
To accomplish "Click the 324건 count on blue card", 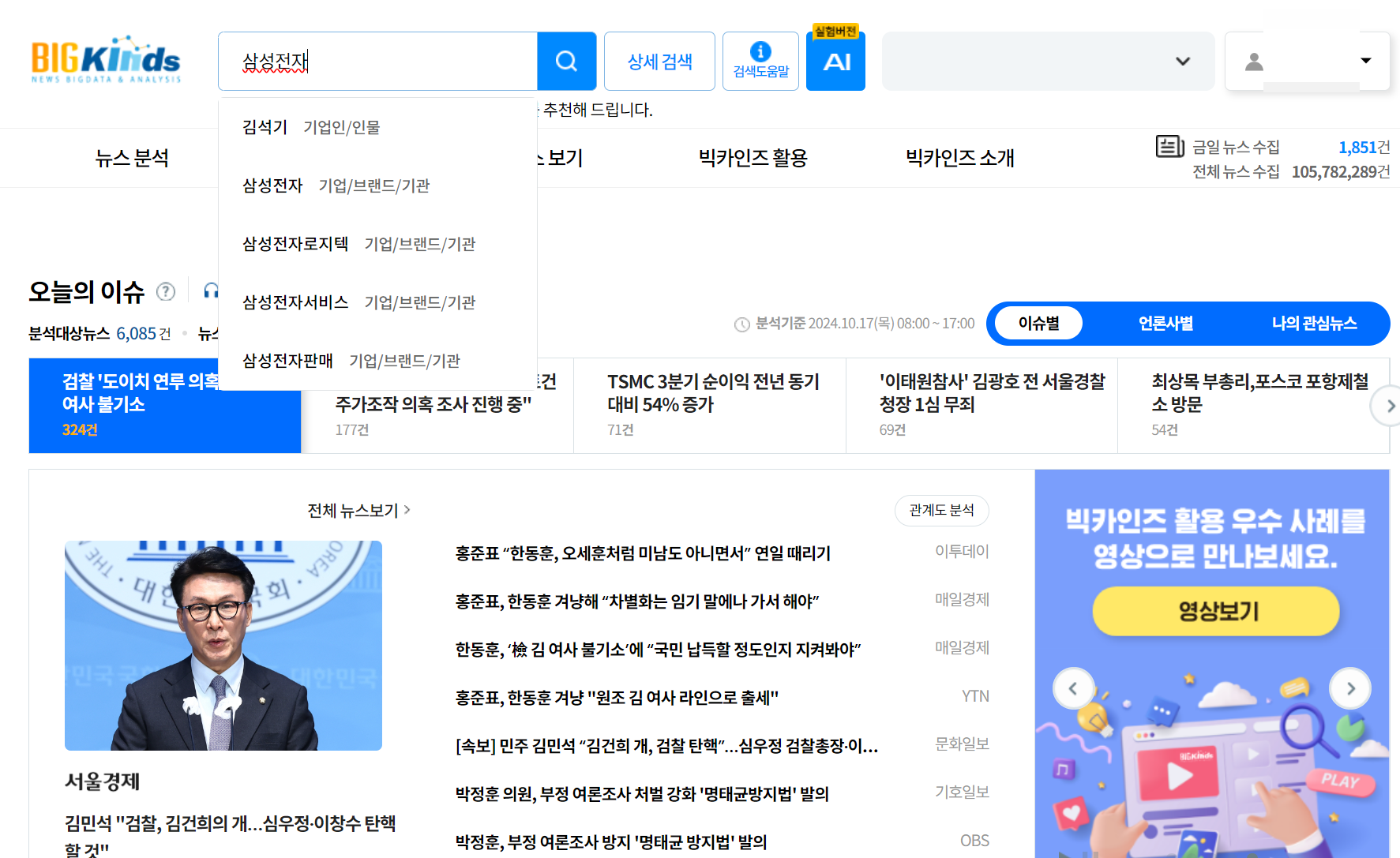I will 80,430.
